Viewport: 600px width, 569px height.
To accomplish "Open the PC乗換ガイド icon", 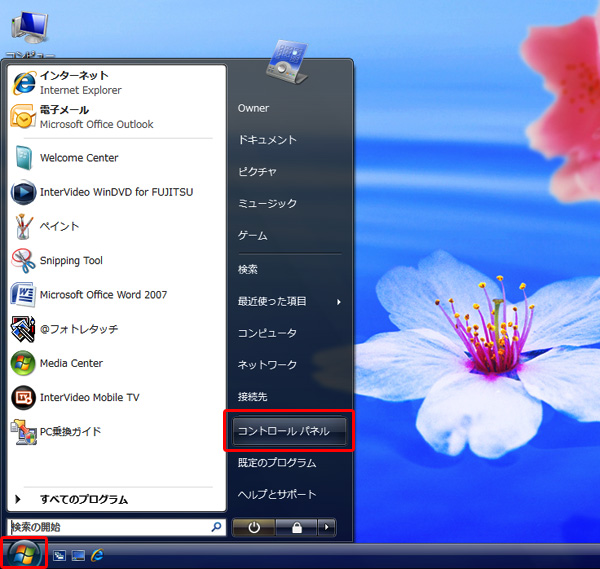I will pos(23,432).
